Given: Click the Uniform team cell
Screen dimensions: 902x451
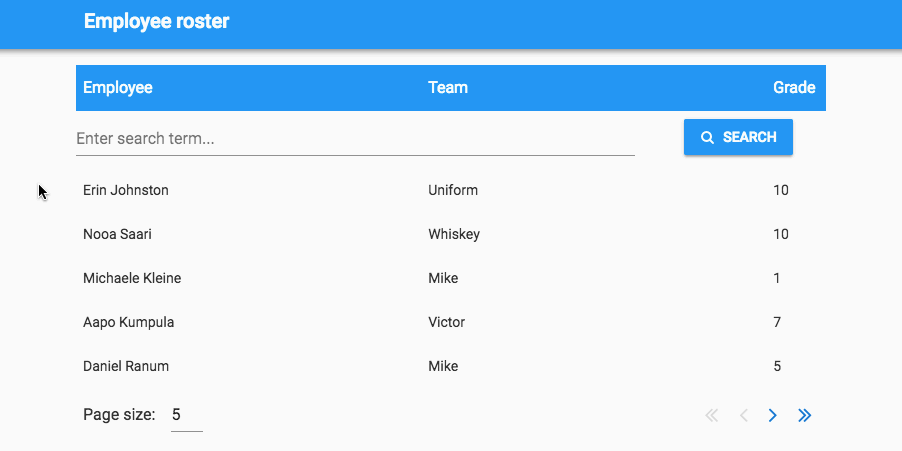Looking at the screenshot, I should tap(453, 190).
